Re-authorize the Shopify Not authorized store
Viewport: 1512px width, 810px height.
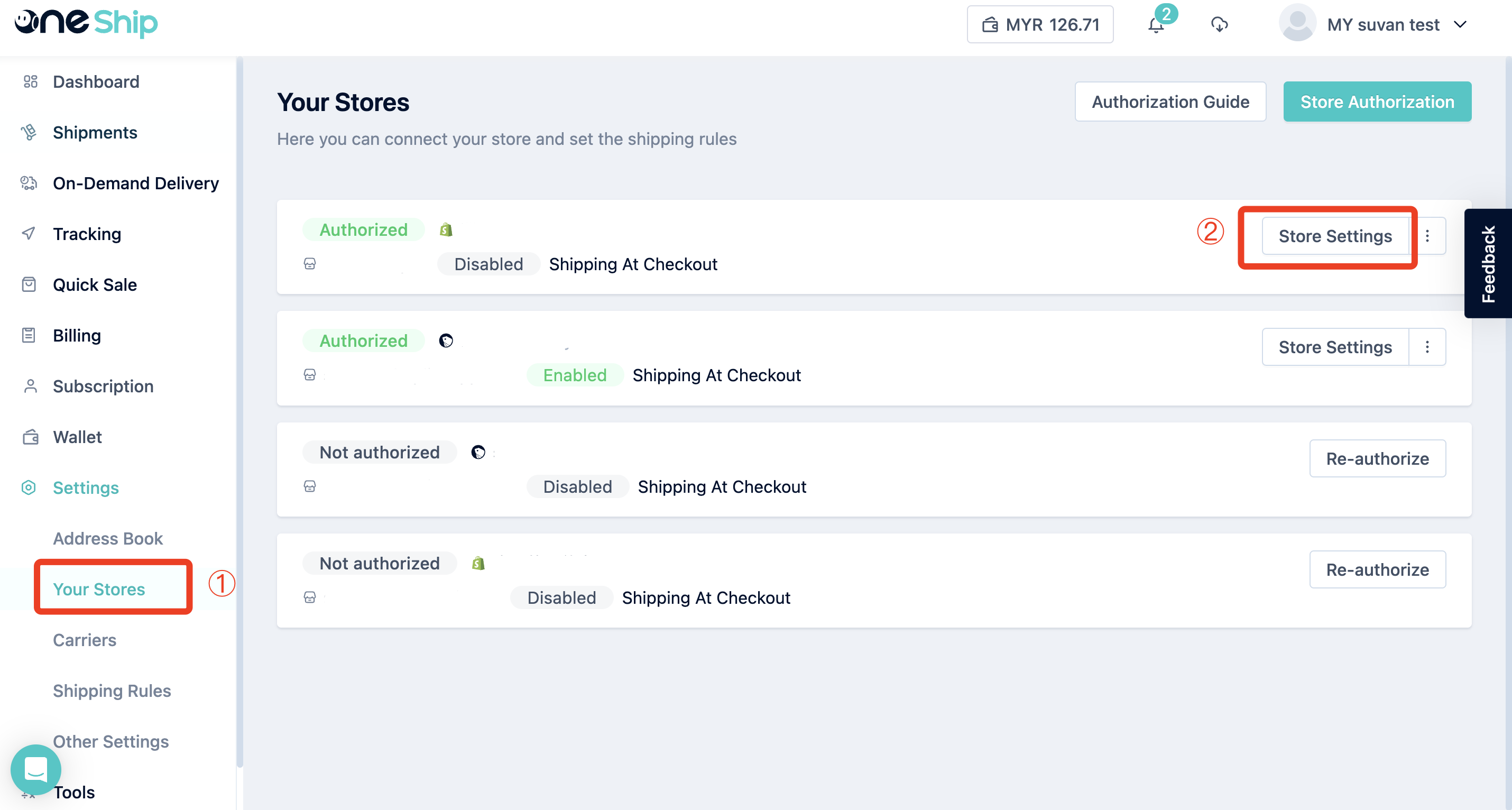coord(1378,569)
